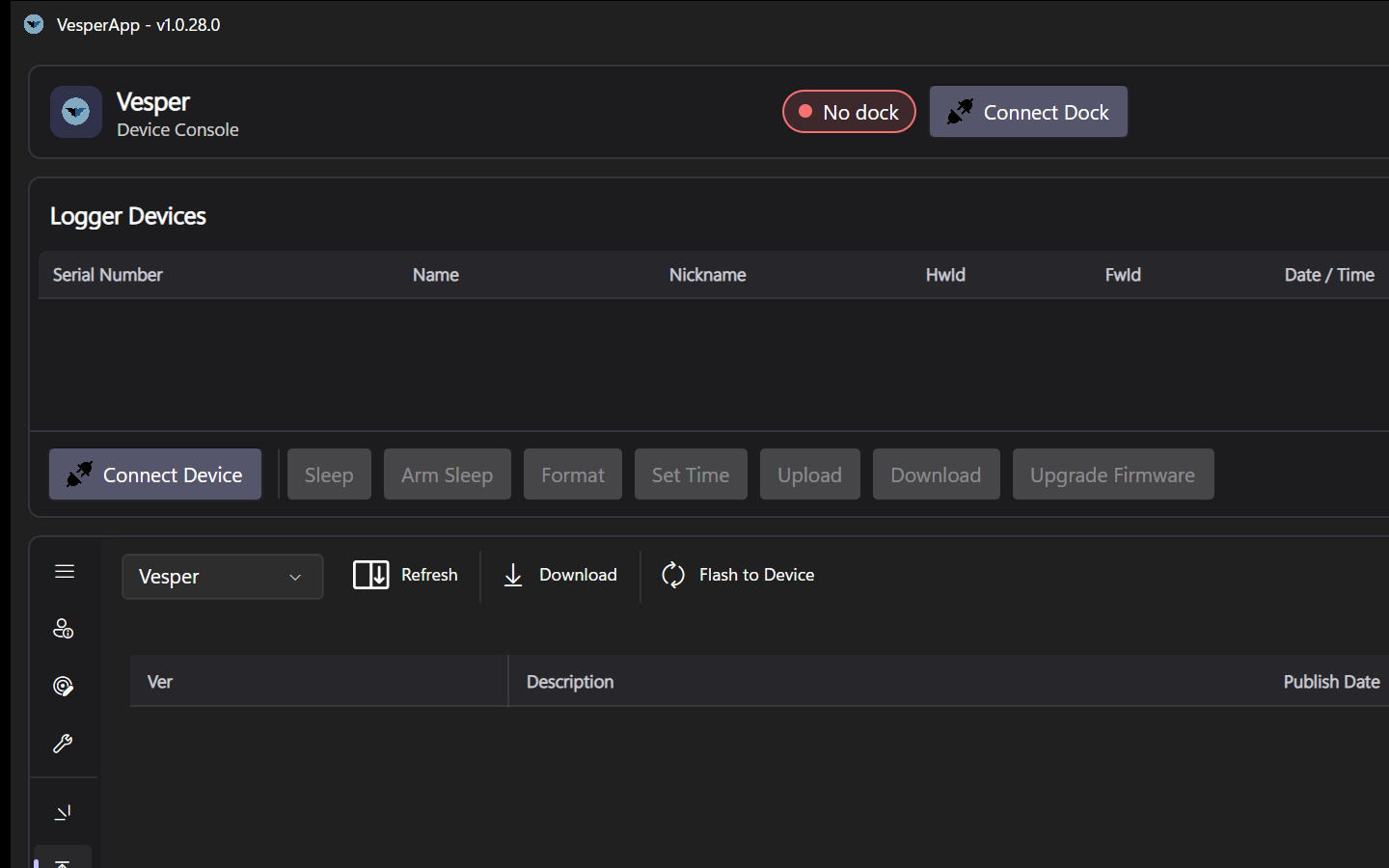Refresh the firmware list

[405, 575]
